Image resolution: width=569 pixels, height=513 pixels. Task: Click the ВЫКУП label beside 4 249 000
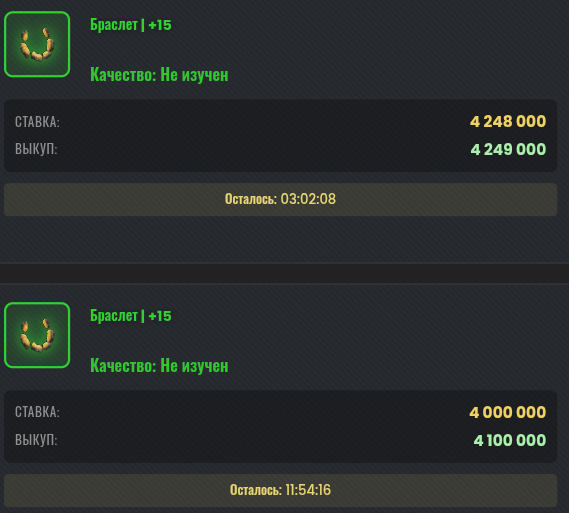coord(36,149)
